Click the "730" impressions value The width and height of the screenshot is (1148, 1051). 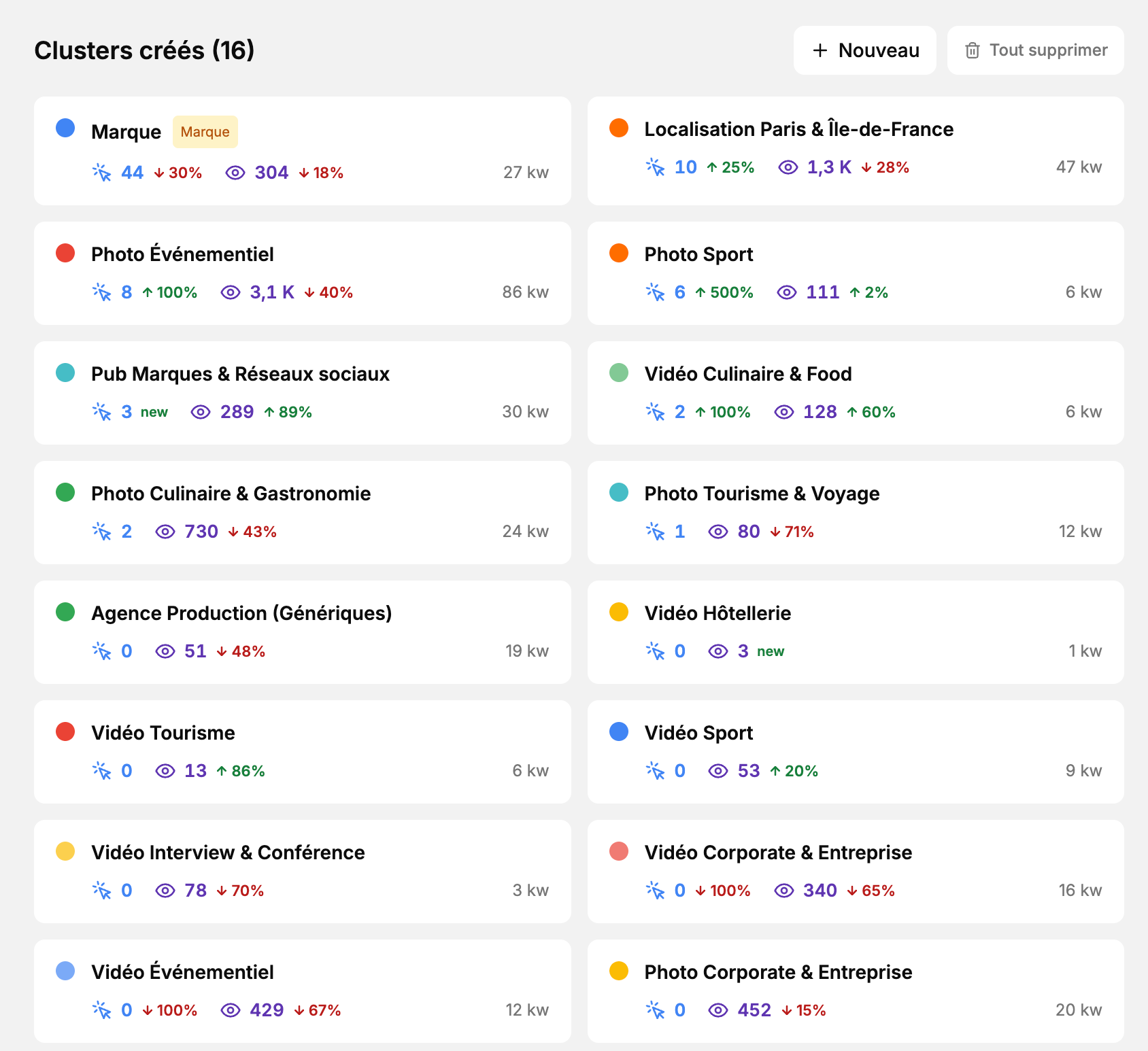point(201,532)
